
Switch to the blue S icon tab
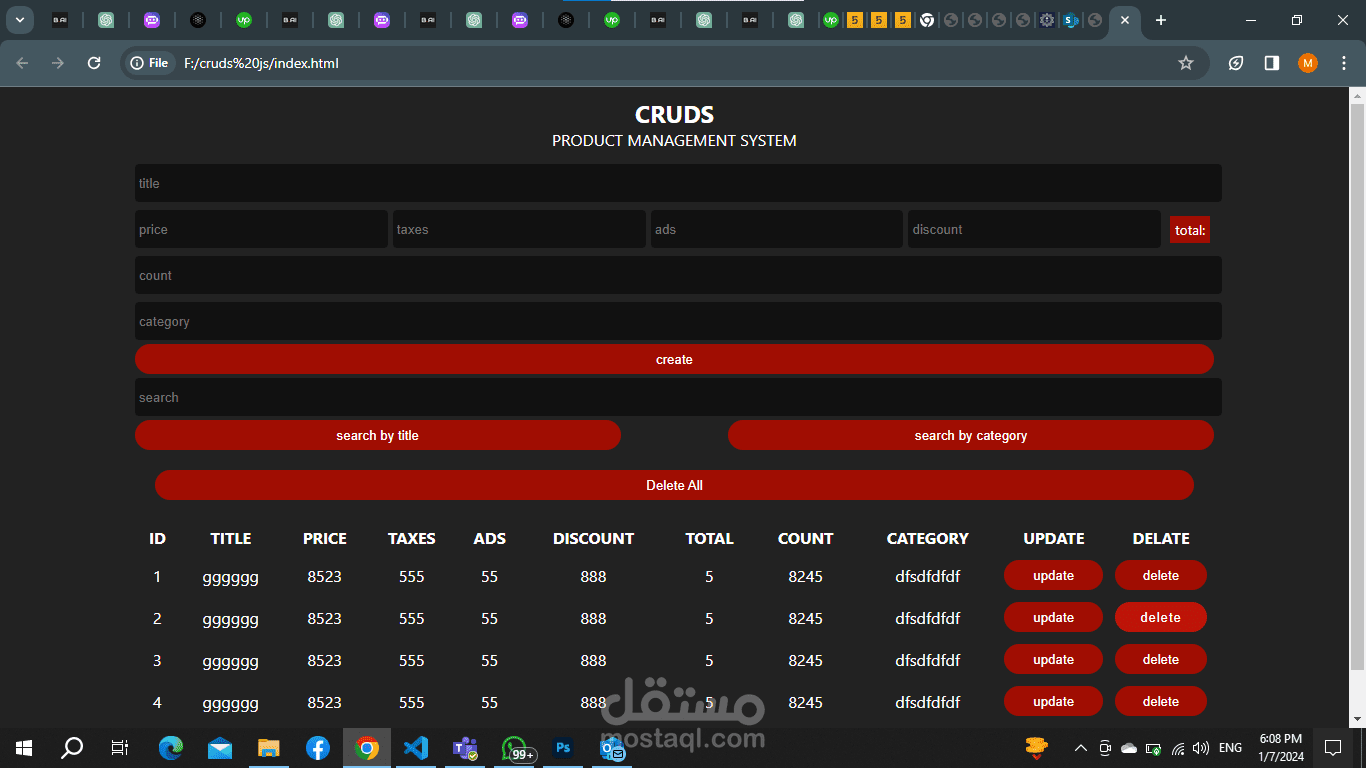tap(1070, 20)
